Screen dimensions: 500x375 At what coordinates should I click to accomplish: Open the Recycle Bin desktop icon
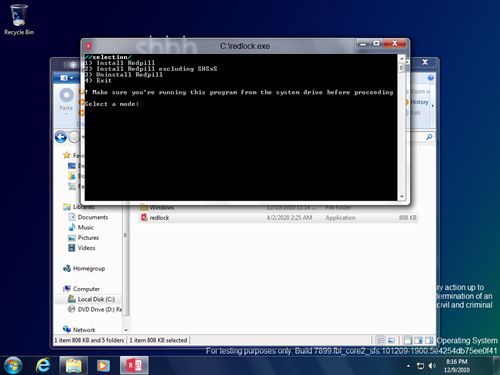[x=19, y=19]
